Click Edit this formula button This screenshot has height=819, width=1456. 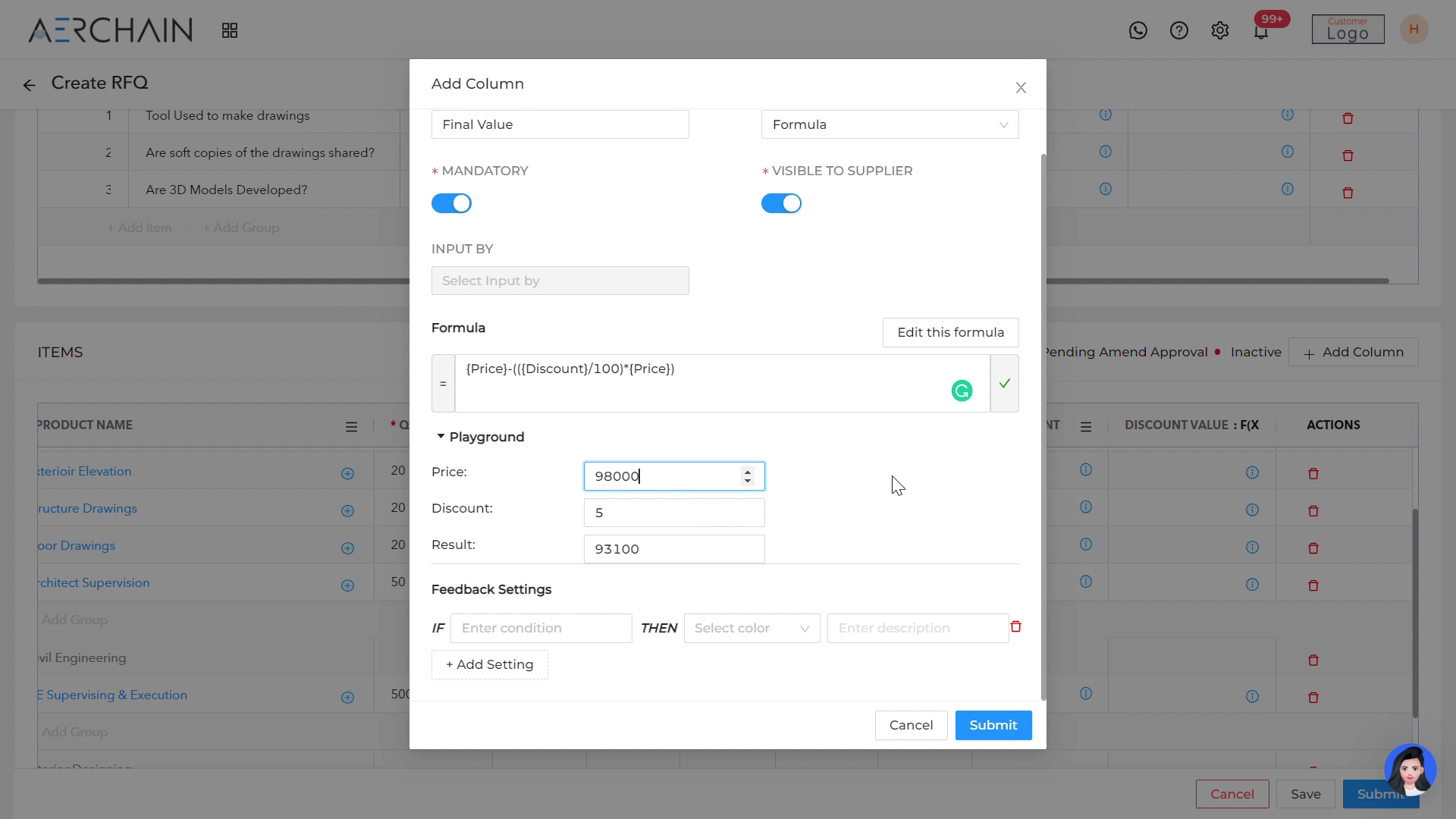point(950,332)
